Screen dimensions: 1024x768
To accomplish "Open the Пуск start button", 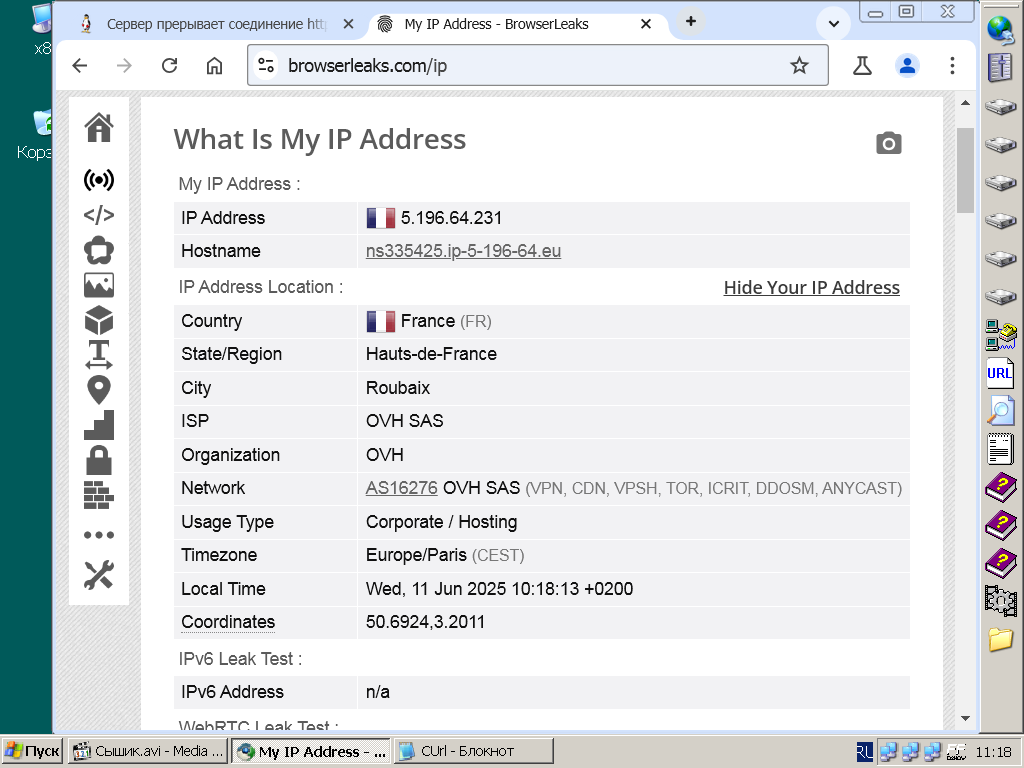I will (x=33, y=751).
